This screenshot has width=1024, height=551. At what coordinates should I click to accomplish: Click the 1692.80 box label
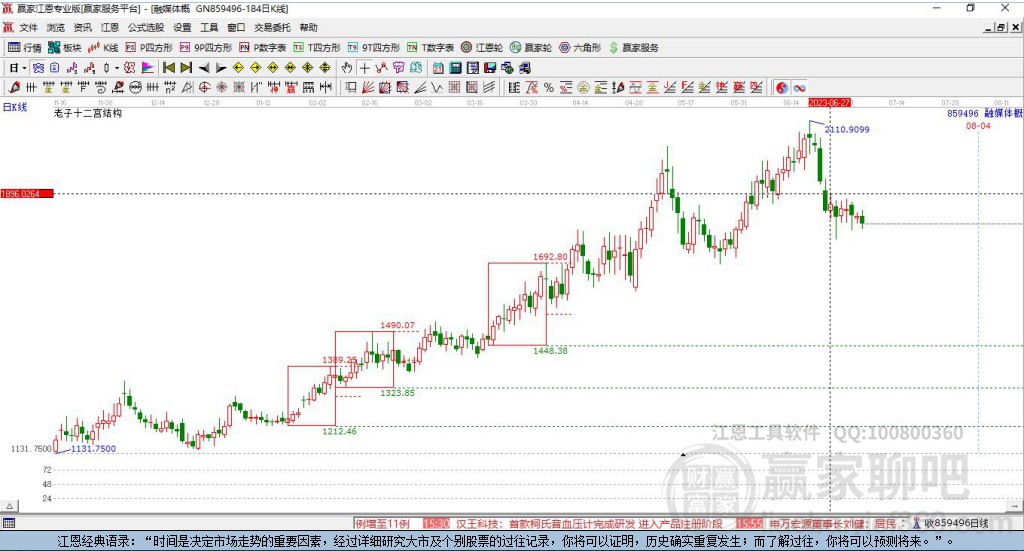point(550,257)
